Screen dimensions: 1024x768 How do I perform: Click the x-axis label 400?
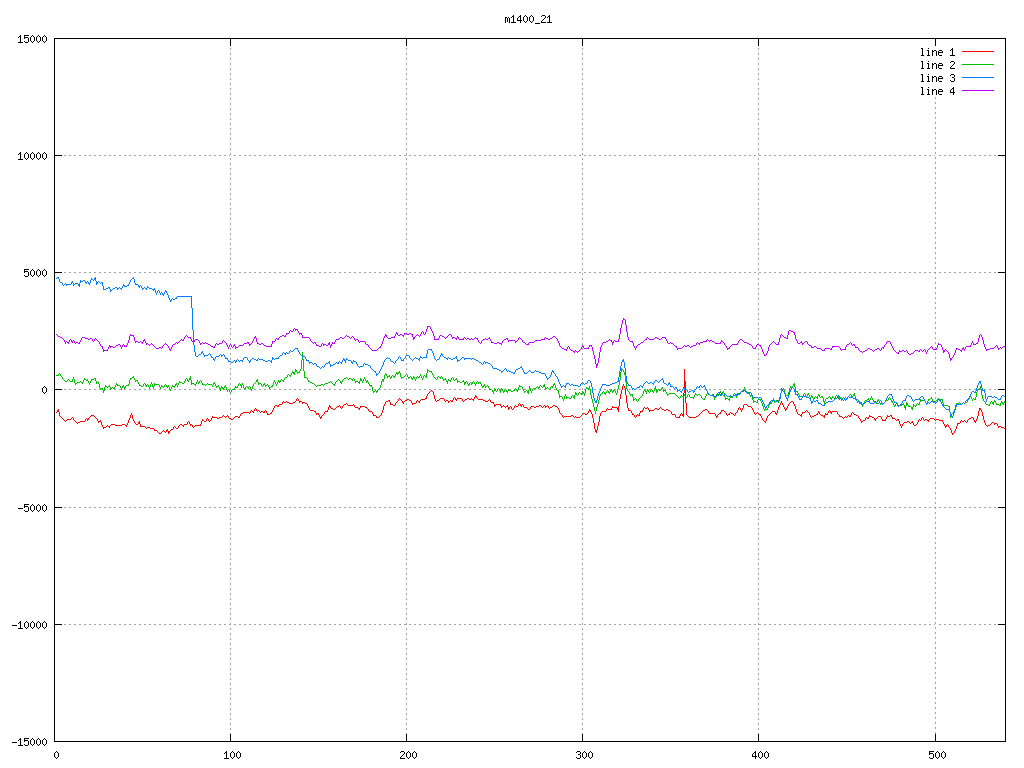click(760, 756)
